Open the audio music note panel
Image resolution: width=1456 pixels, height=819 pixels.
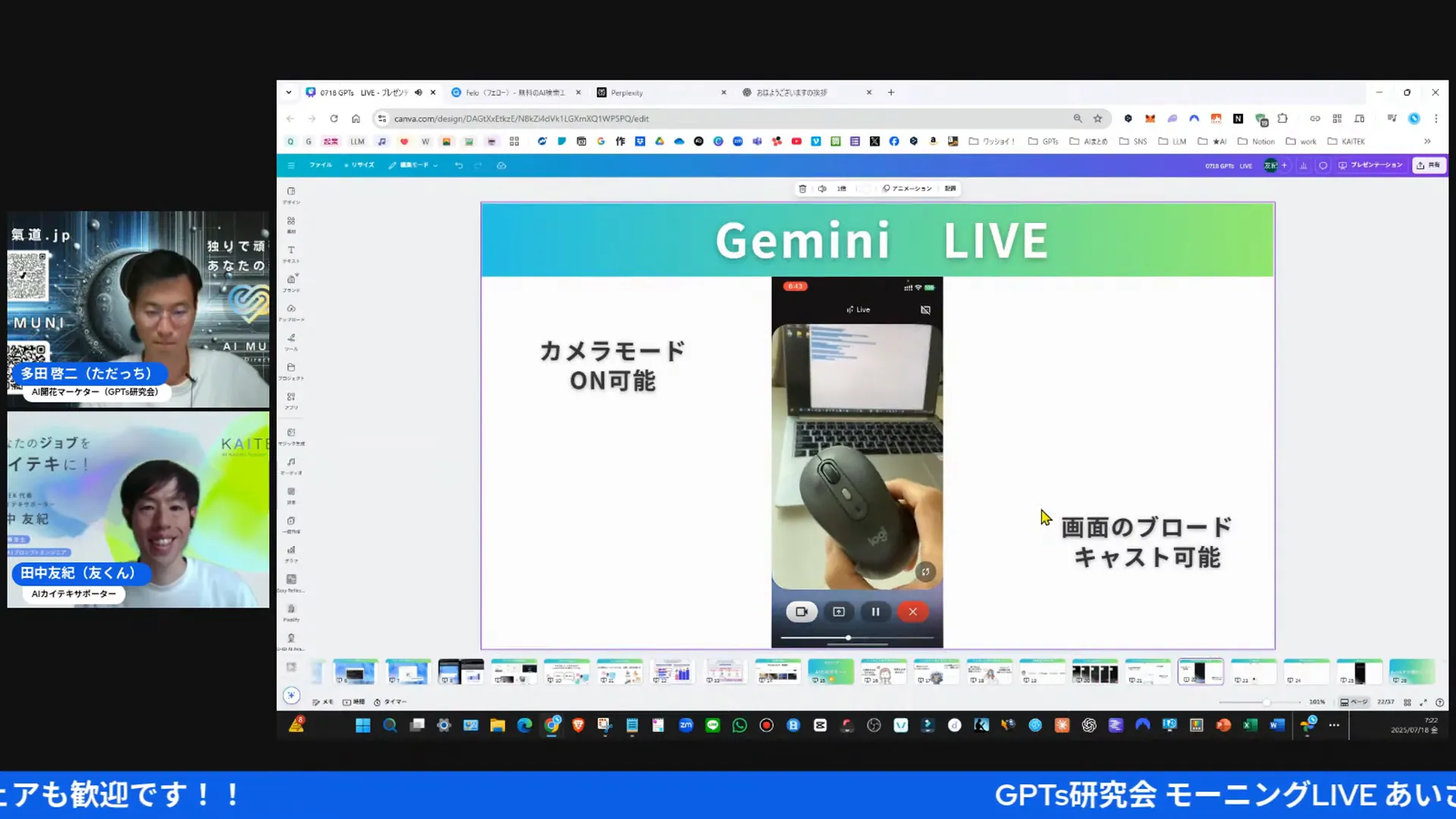click(x=291, y=466)
